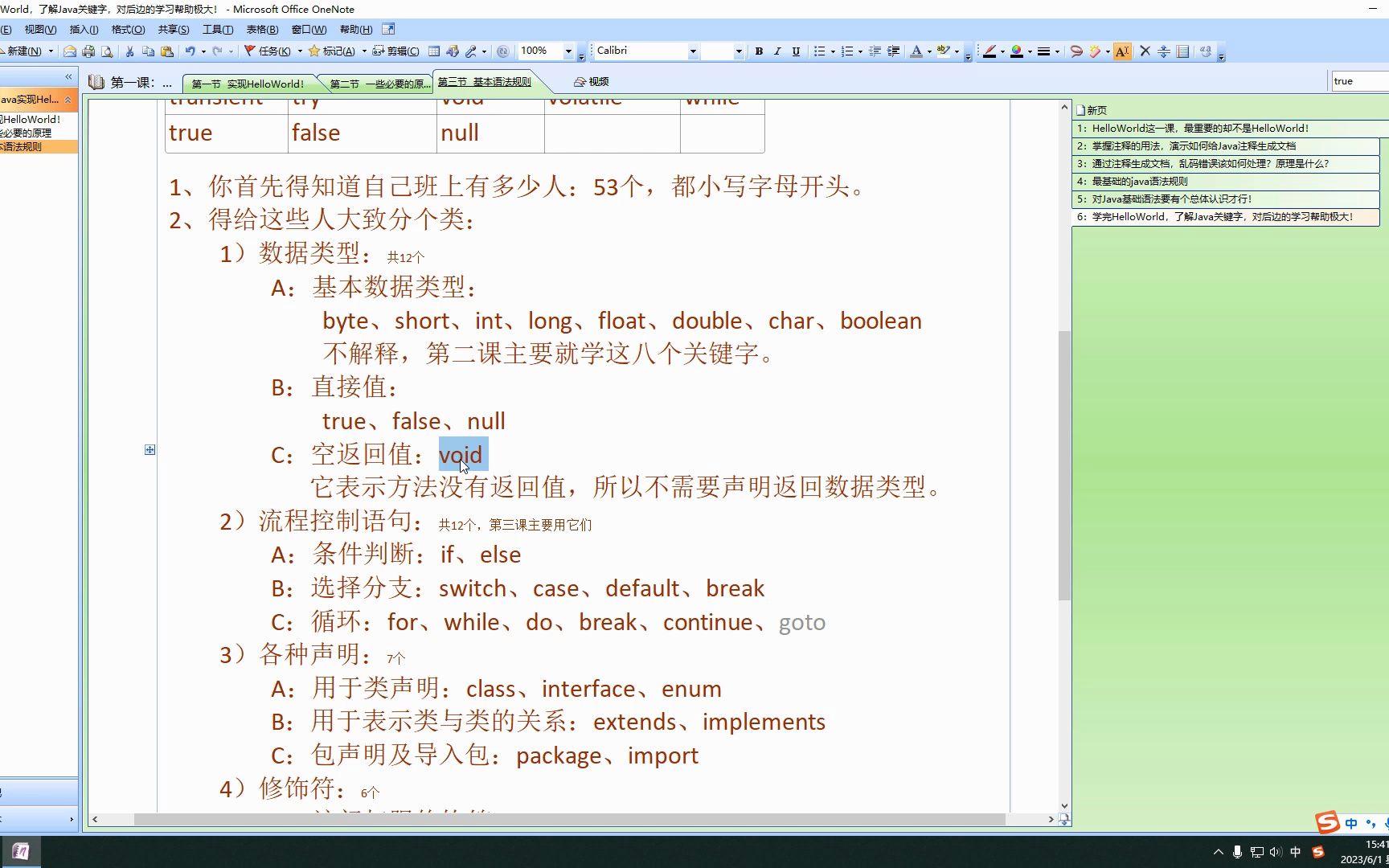Screen dimensions: 1389x868
Task: Open the font size dropdown
Action: 739,51
